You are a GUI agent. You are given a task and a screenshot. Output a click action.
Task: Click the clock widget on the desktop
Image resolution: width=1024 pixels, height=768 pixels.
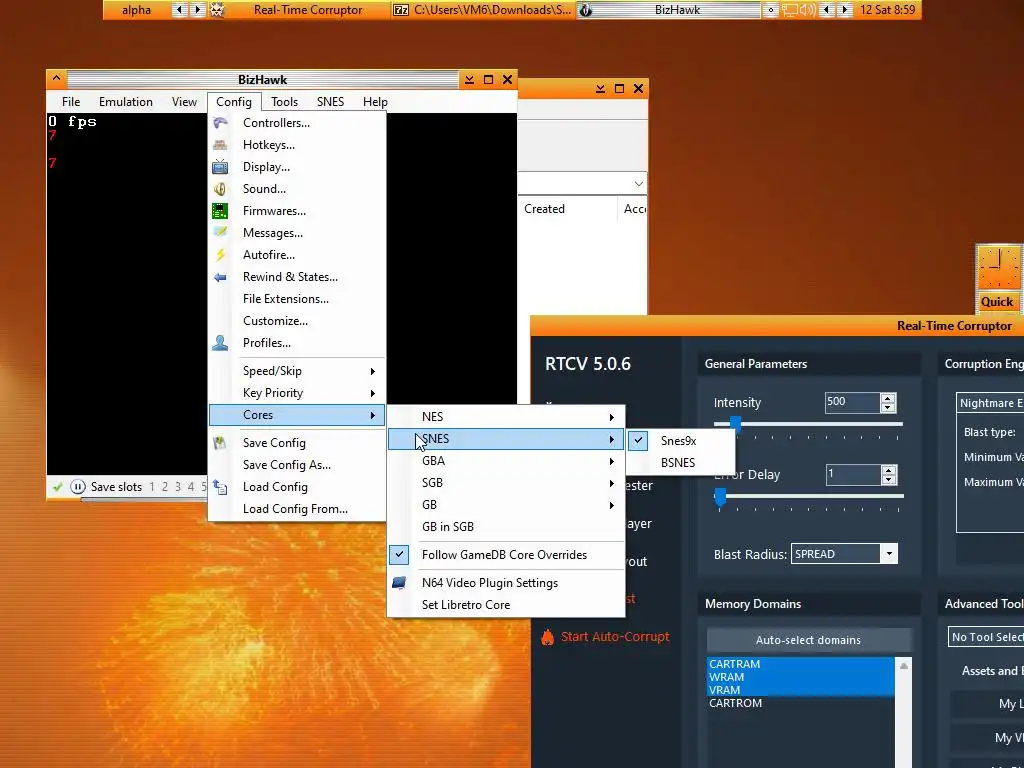pyautogui.click(x=998, y=268)
